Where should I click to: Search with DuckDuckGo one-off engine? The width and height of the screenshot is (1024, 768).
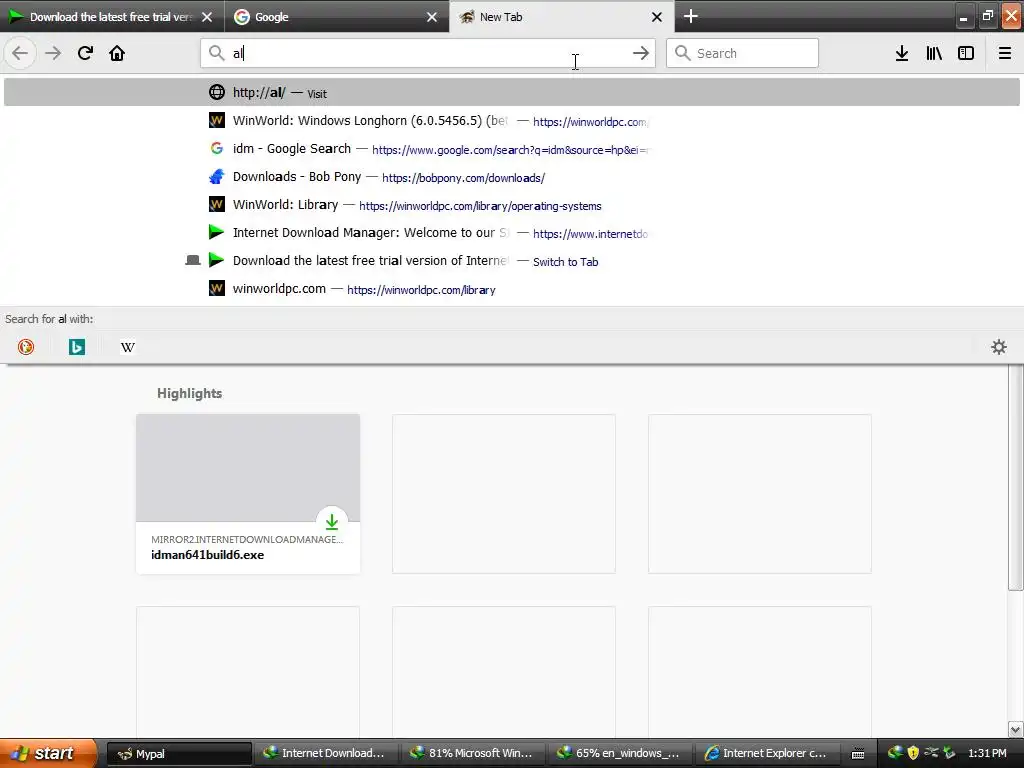[25, 347]
